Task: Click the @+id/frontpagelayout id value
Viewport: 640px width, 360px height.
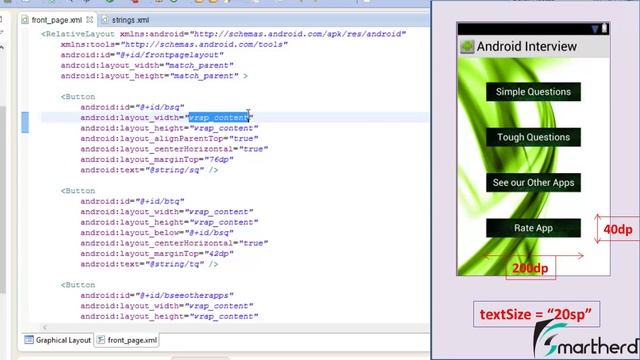Action: click(x=170, y=55)
